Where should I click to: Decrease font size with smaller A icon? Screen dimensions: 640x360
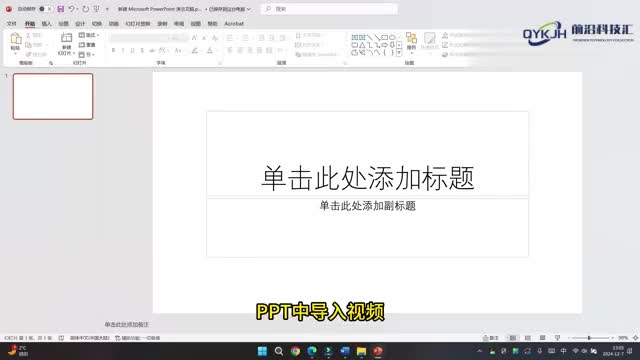coord(204,38)
